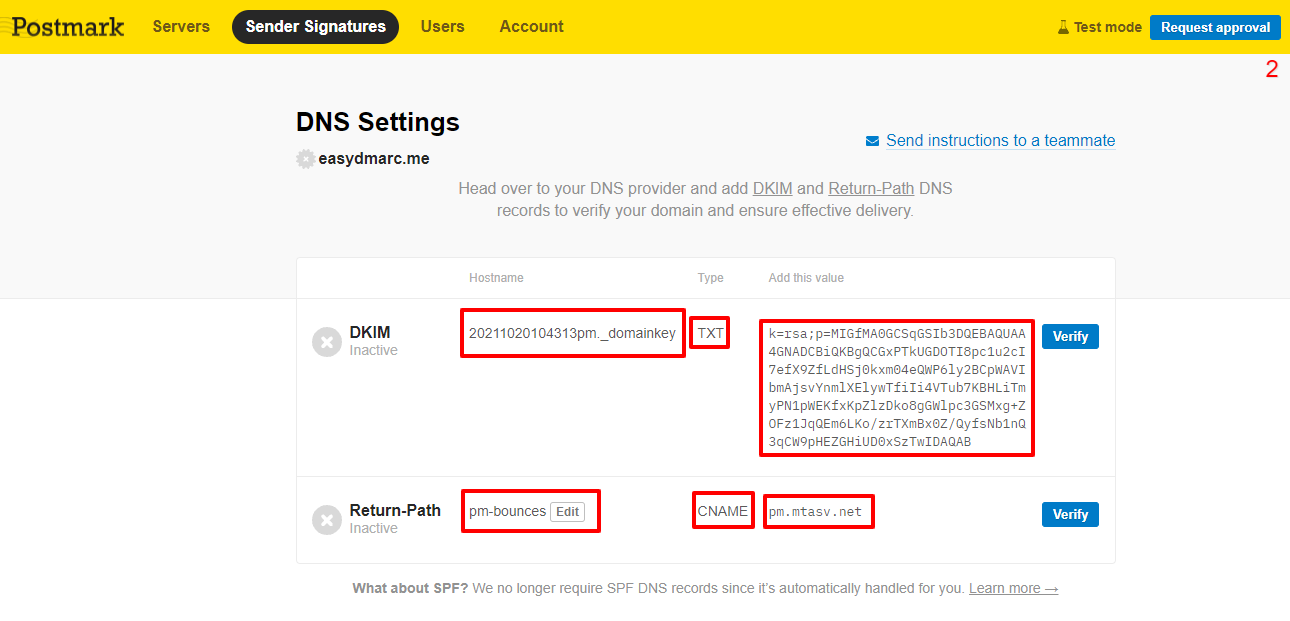Open Send instructions to a teammate link
1290x621 pixels.
coord(1000,141)
